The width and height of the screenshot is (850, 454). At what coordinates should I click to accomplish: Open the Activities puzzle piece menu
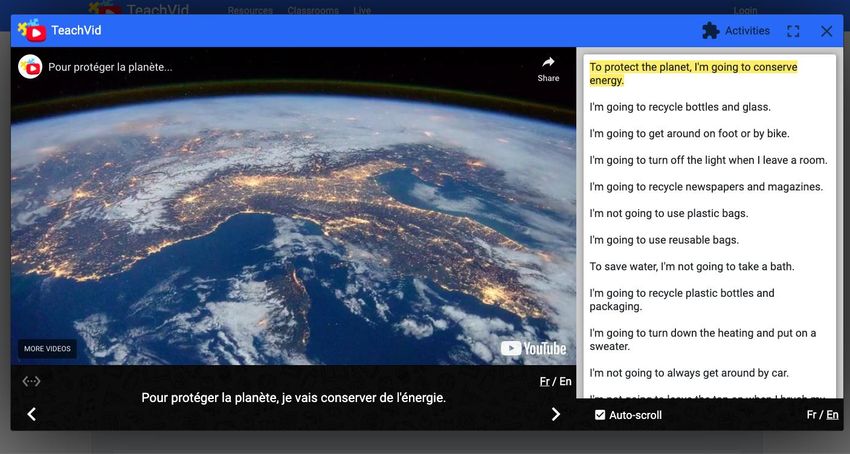[x=736, y=31]
